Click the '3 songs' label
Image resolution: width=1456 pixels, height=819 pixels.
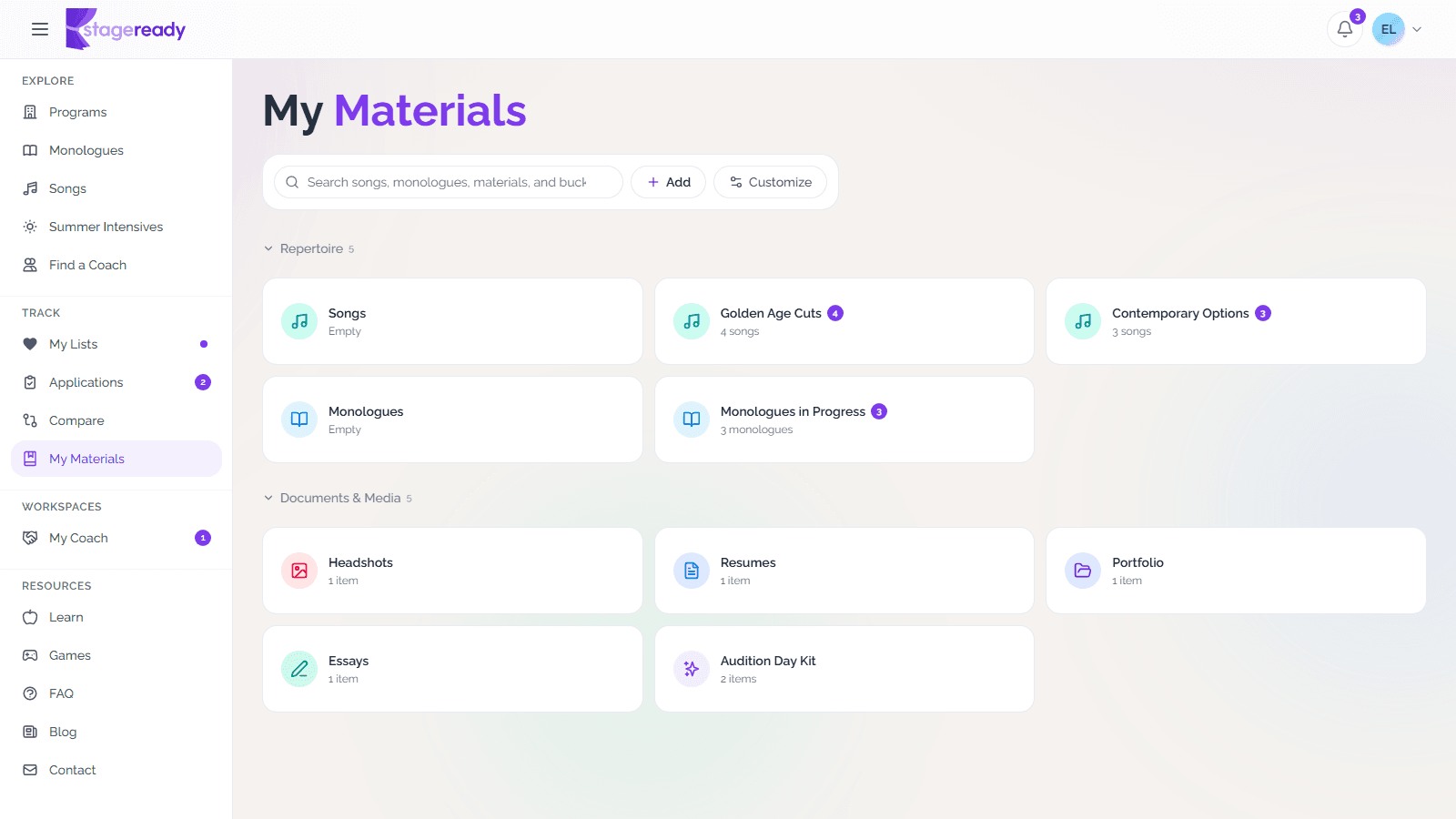1131,331
